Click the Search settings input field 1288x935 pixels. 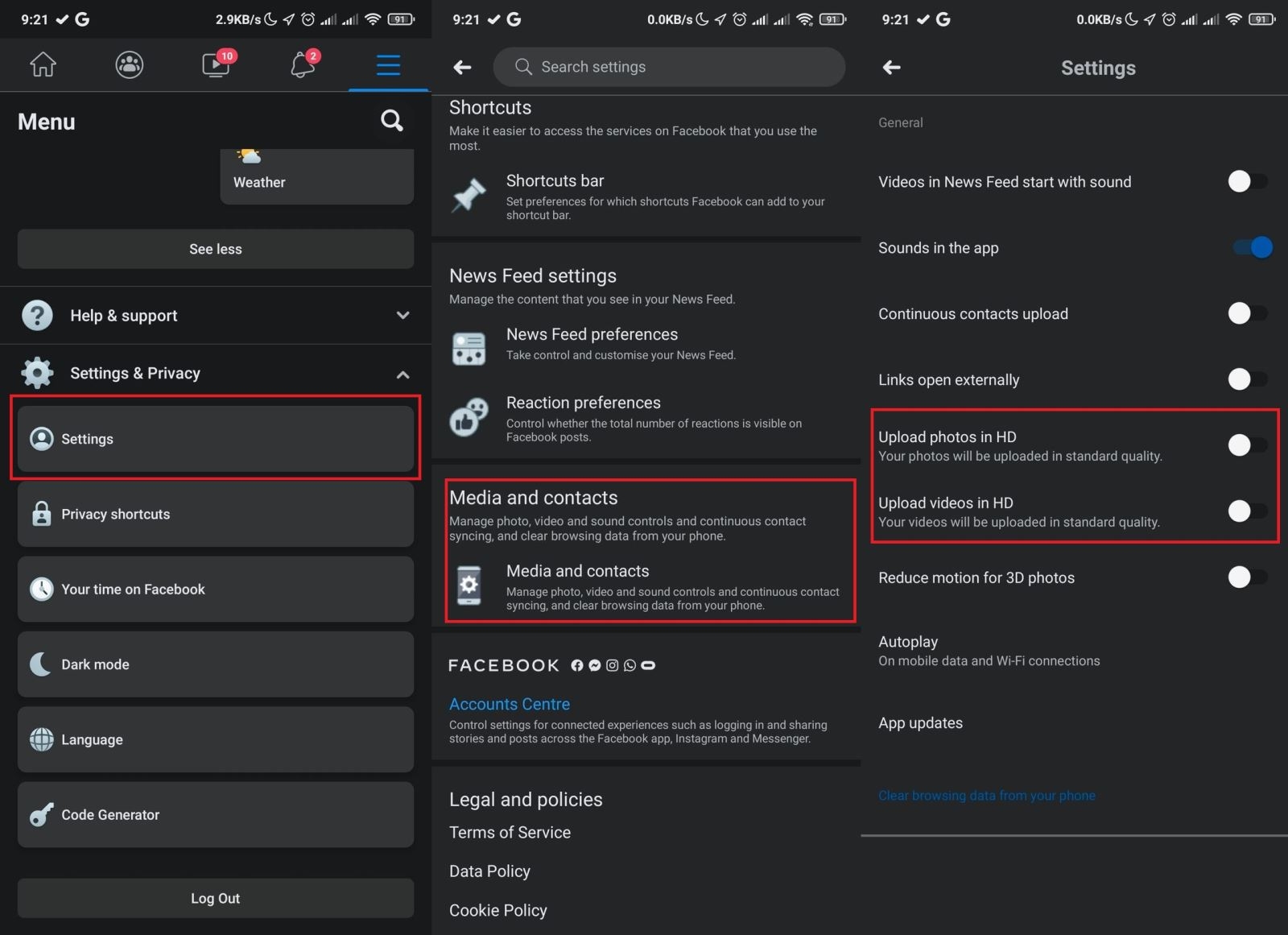(669, 67)
